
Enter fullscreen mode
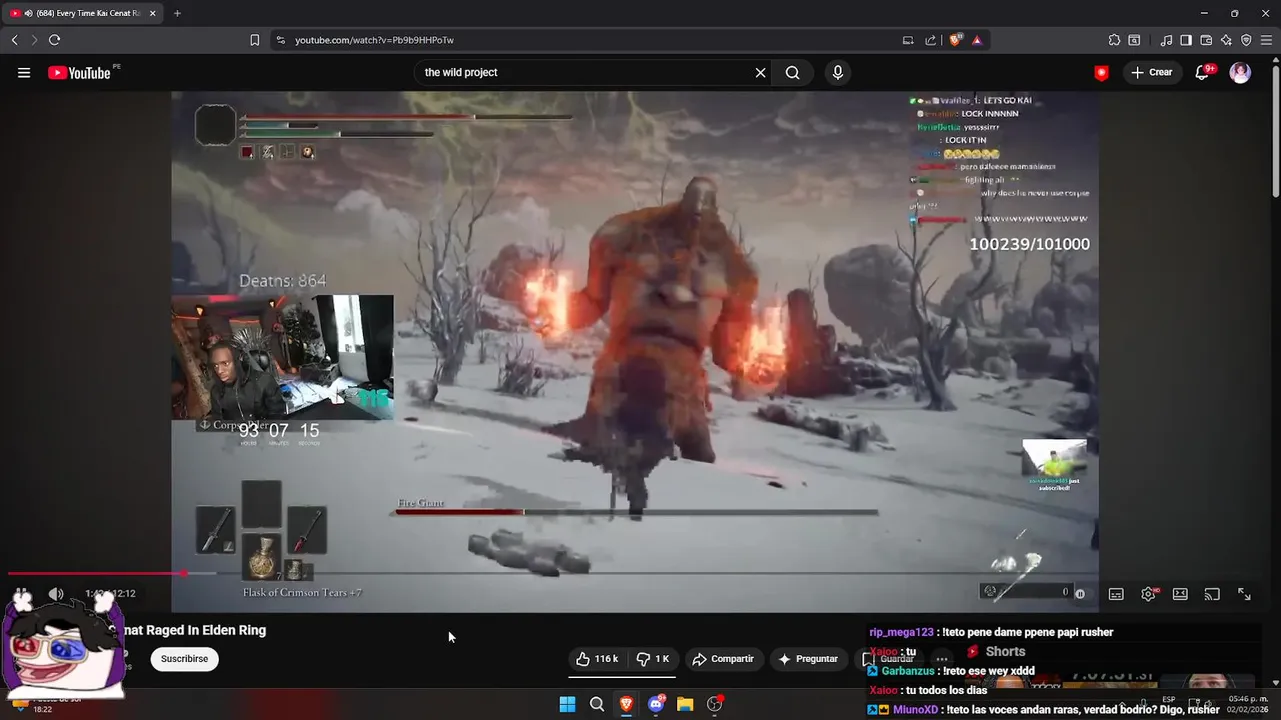[x=1244, y=594]
